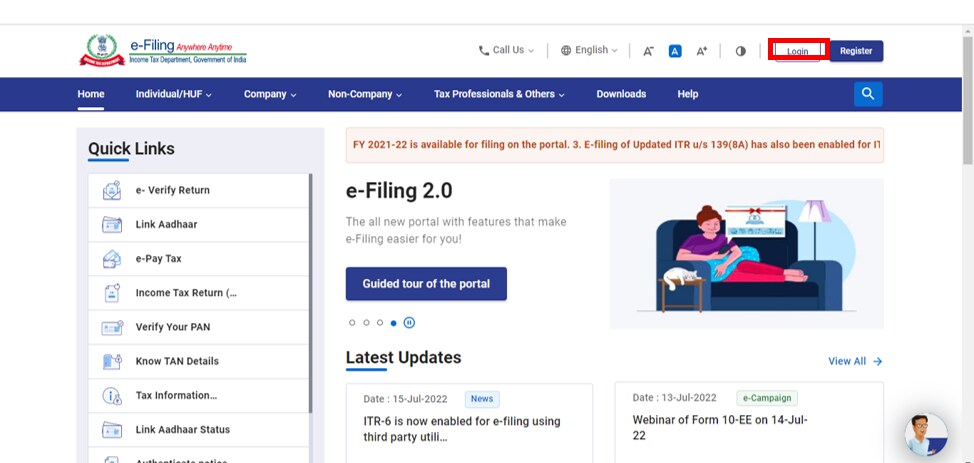Start the Guided tour of the portal
Image resolution: width=974 pixels, height=463 pixels.
tap(426, 284)
